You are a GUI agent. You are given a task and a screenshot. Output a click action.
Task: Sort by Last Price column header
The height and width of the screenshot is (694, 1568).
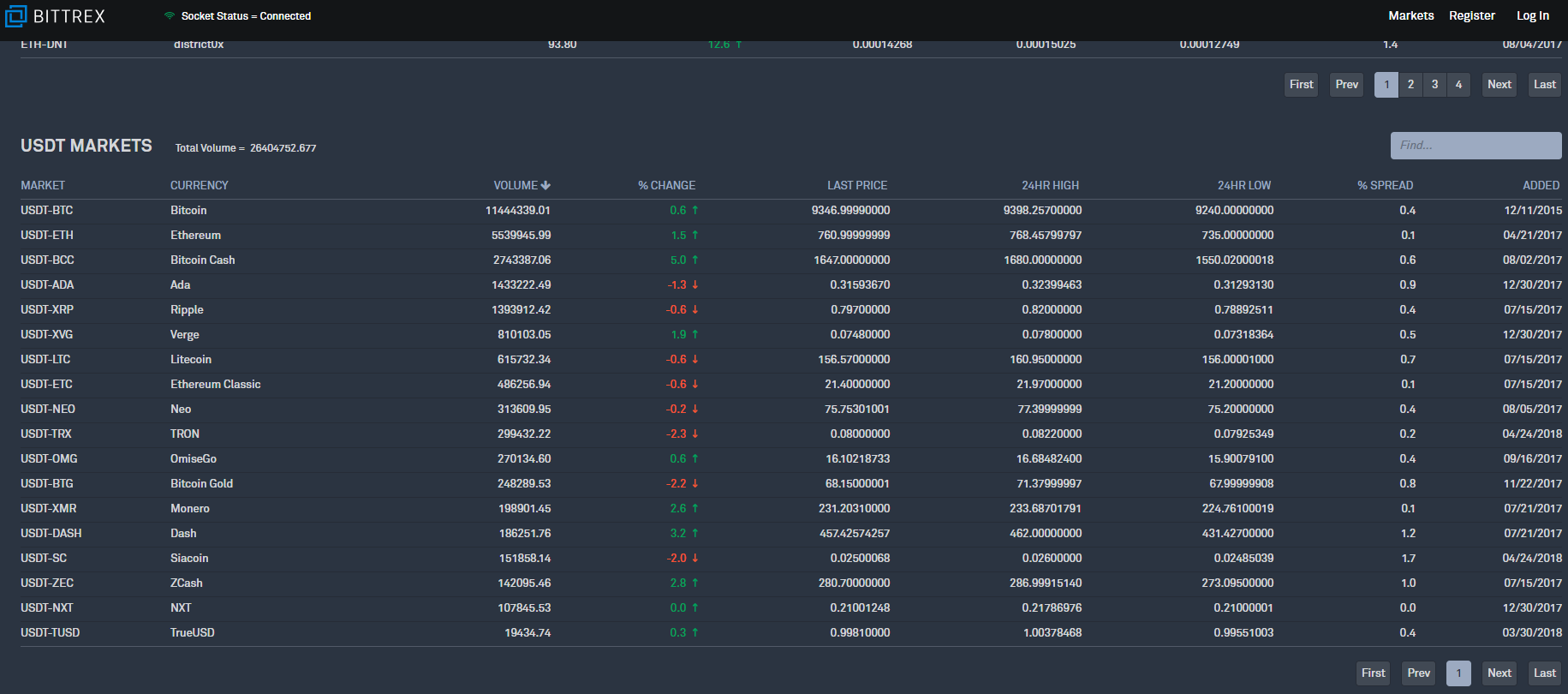856,185
